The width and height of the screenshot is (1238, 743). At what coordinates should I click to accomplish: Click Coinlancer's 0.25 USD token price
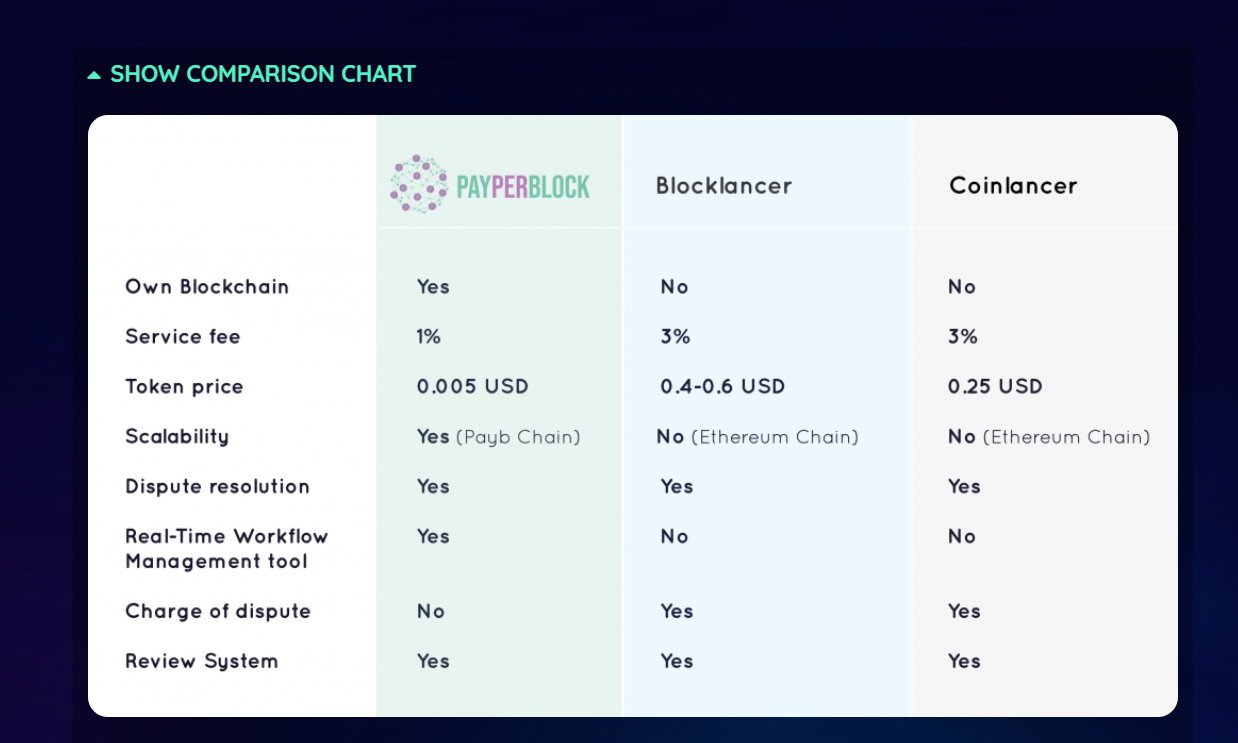[x=995, y=387]
